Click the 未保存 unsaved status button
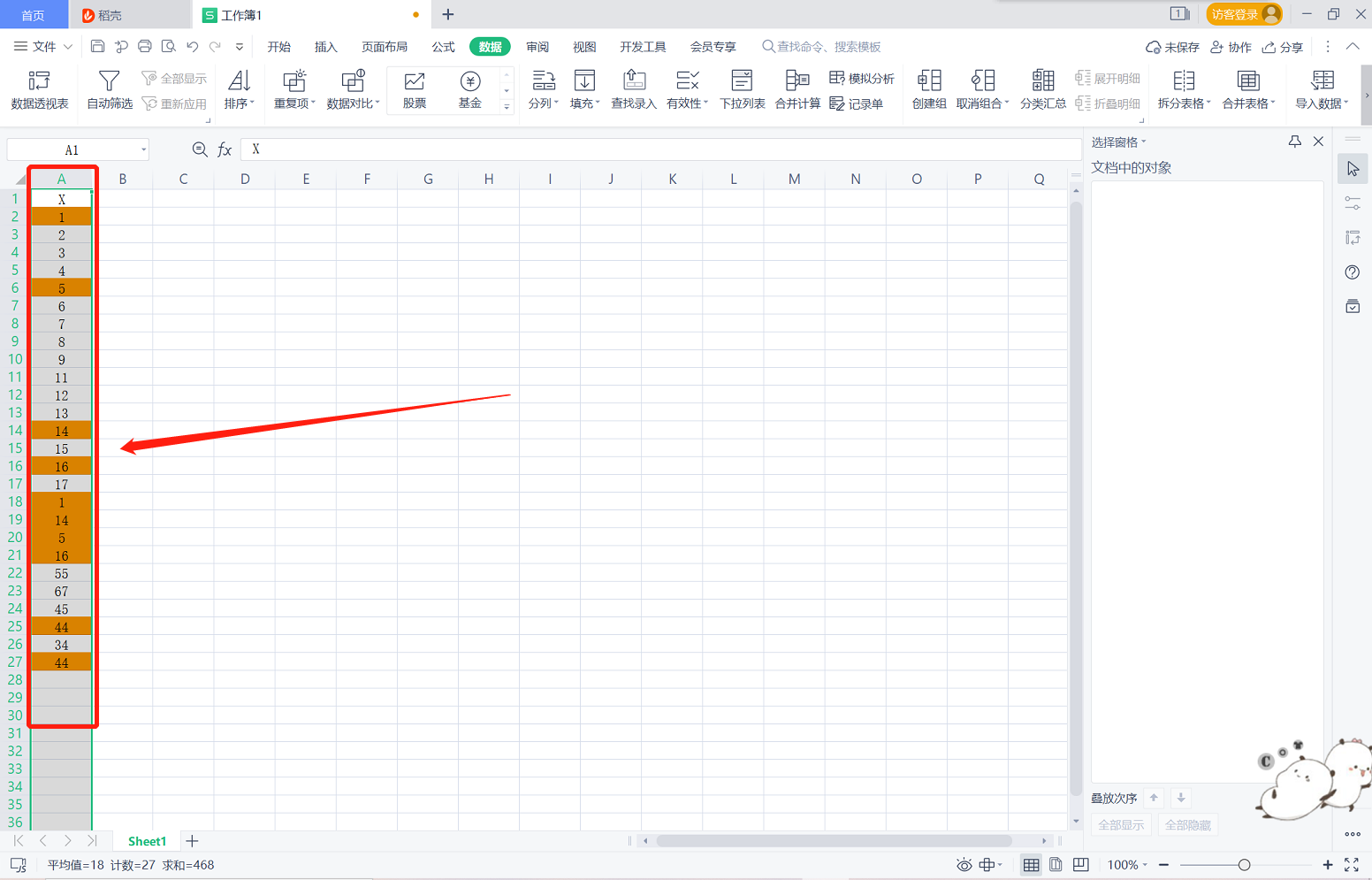The image size is (1372, 880). [x=1172, y=47]
